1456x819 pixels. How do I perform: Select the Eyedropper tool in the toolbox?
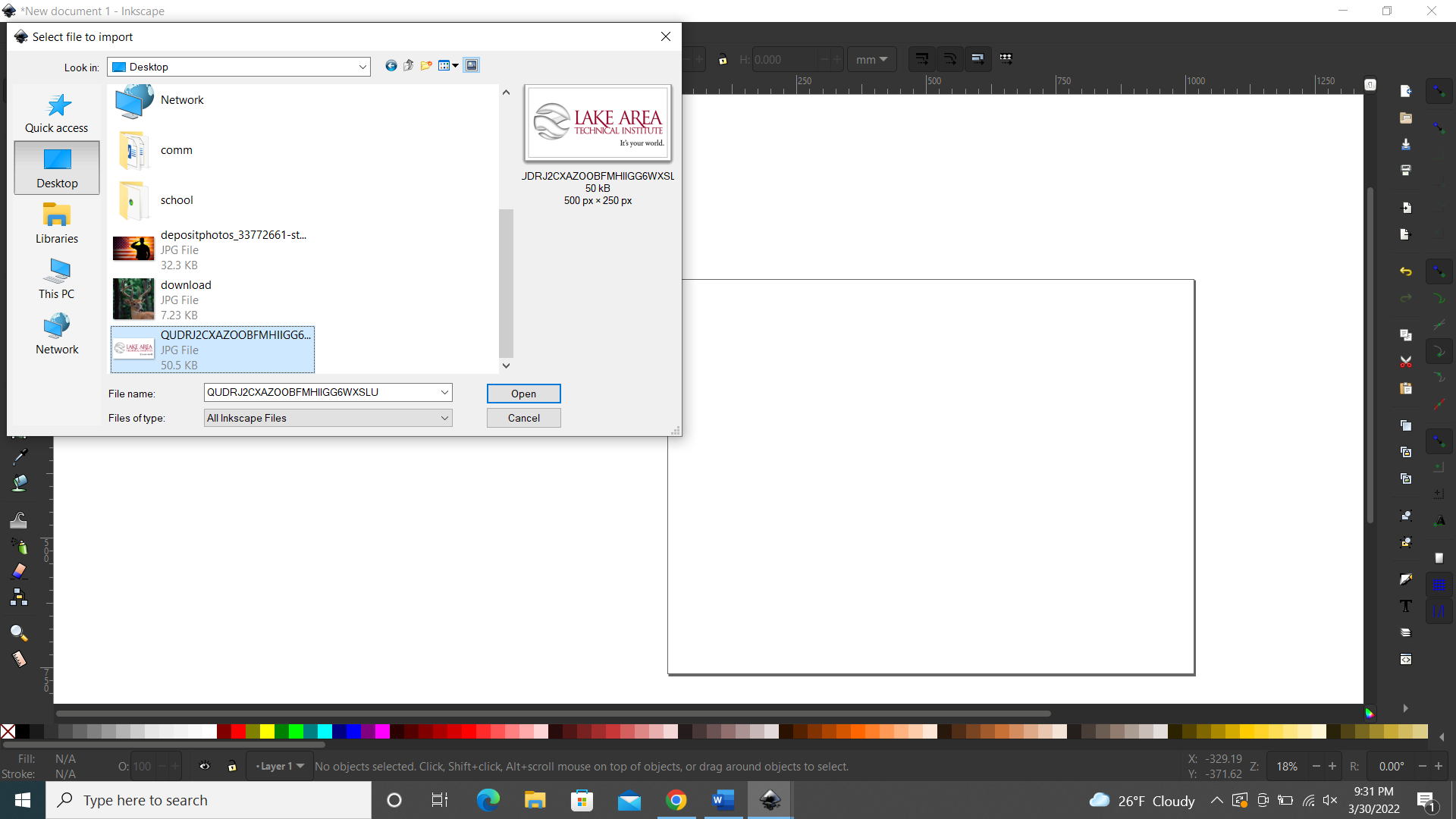[x=19, y=457]
